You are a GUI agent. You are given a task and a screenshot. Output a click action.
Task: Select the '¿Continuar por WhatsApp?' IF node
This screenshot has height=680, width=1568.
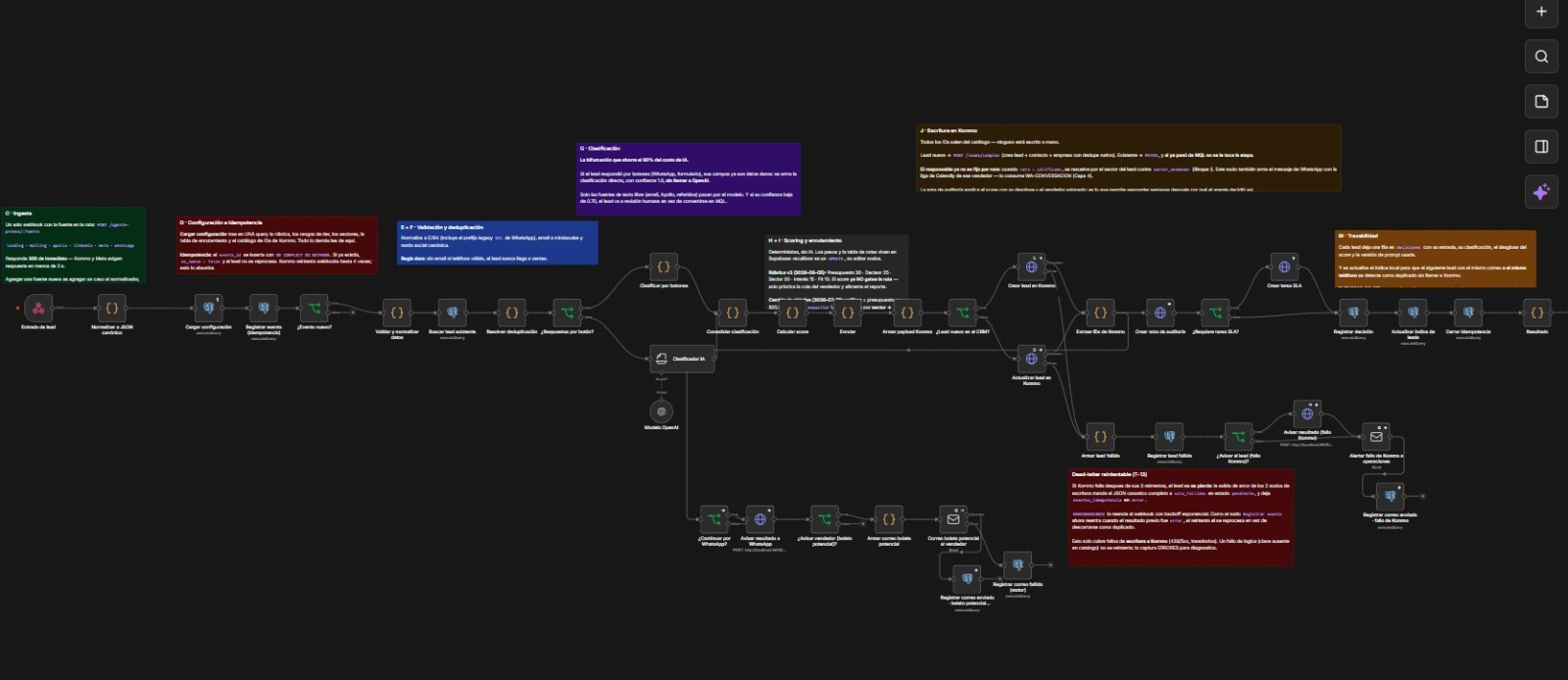pos(713,519)
